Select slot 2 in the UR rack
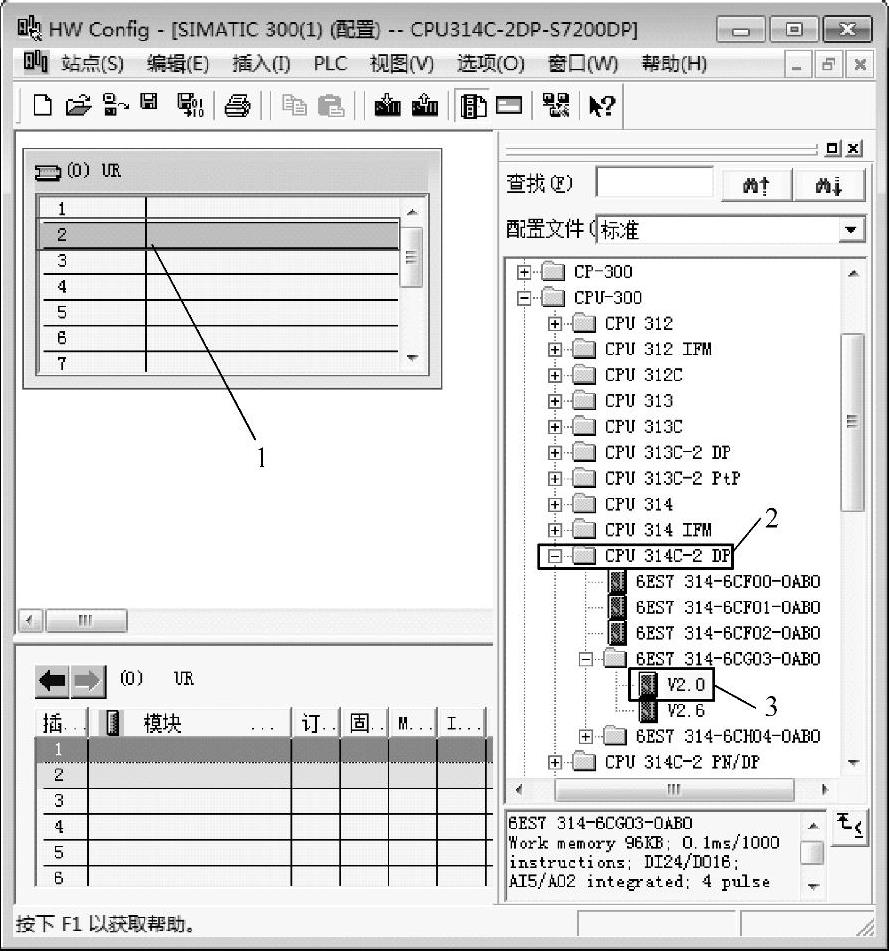 point(220,235)
